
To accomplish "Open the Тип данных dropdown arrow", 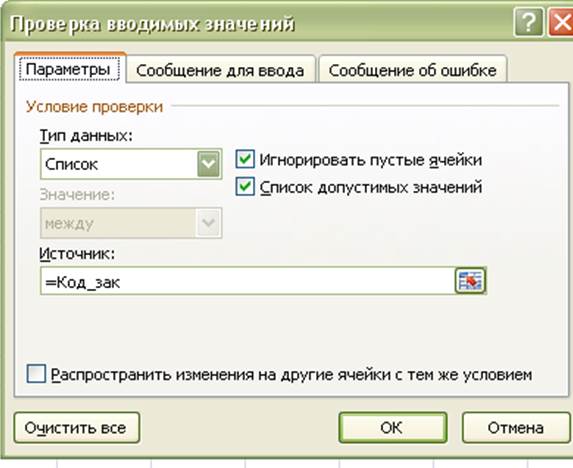I will (x=209, y=164).
